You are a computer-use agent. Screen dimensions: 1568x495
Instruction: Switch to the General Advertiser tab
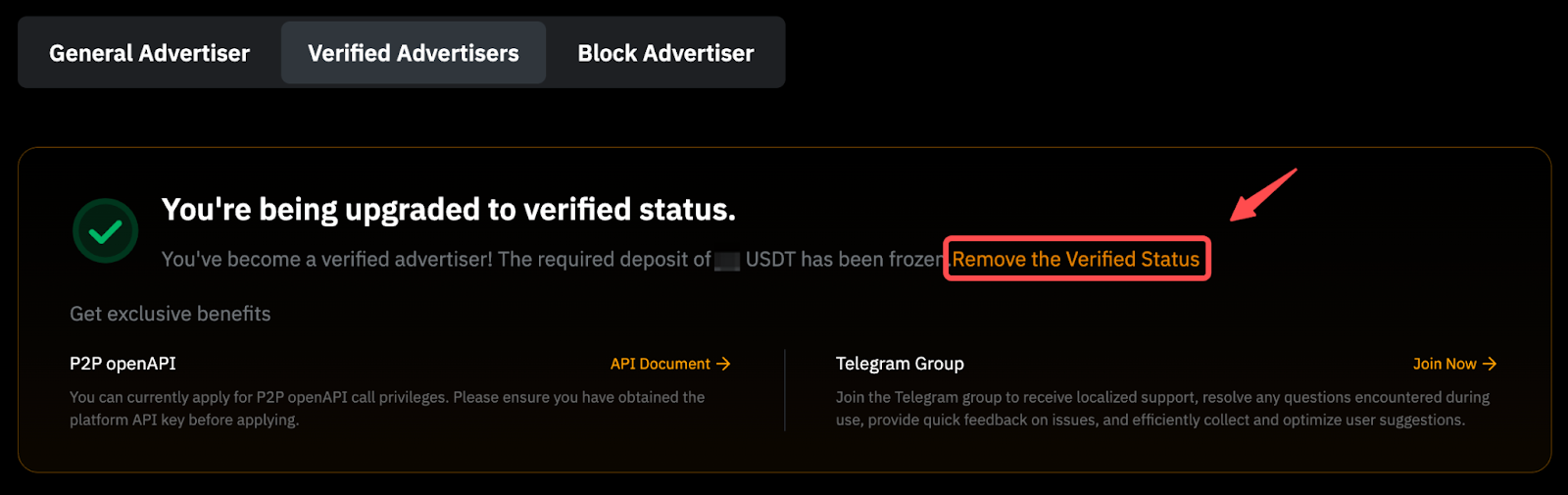coord(150,53)
